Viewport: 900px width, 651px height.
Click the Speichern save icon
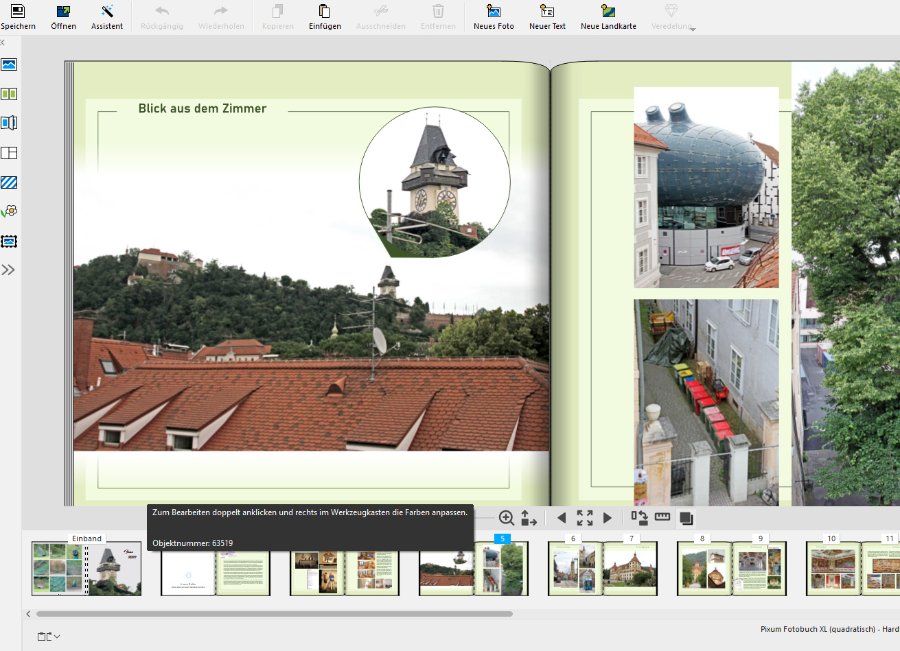17,11
